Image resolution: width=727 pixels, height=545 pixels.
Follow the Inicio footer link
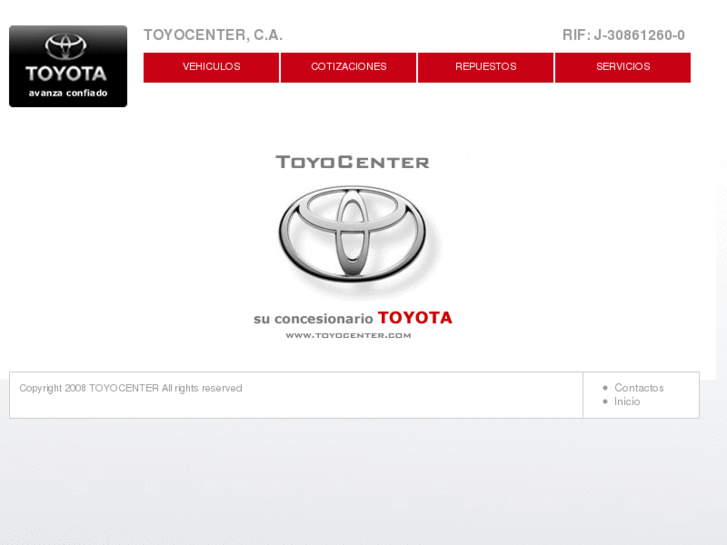point(627,402)
